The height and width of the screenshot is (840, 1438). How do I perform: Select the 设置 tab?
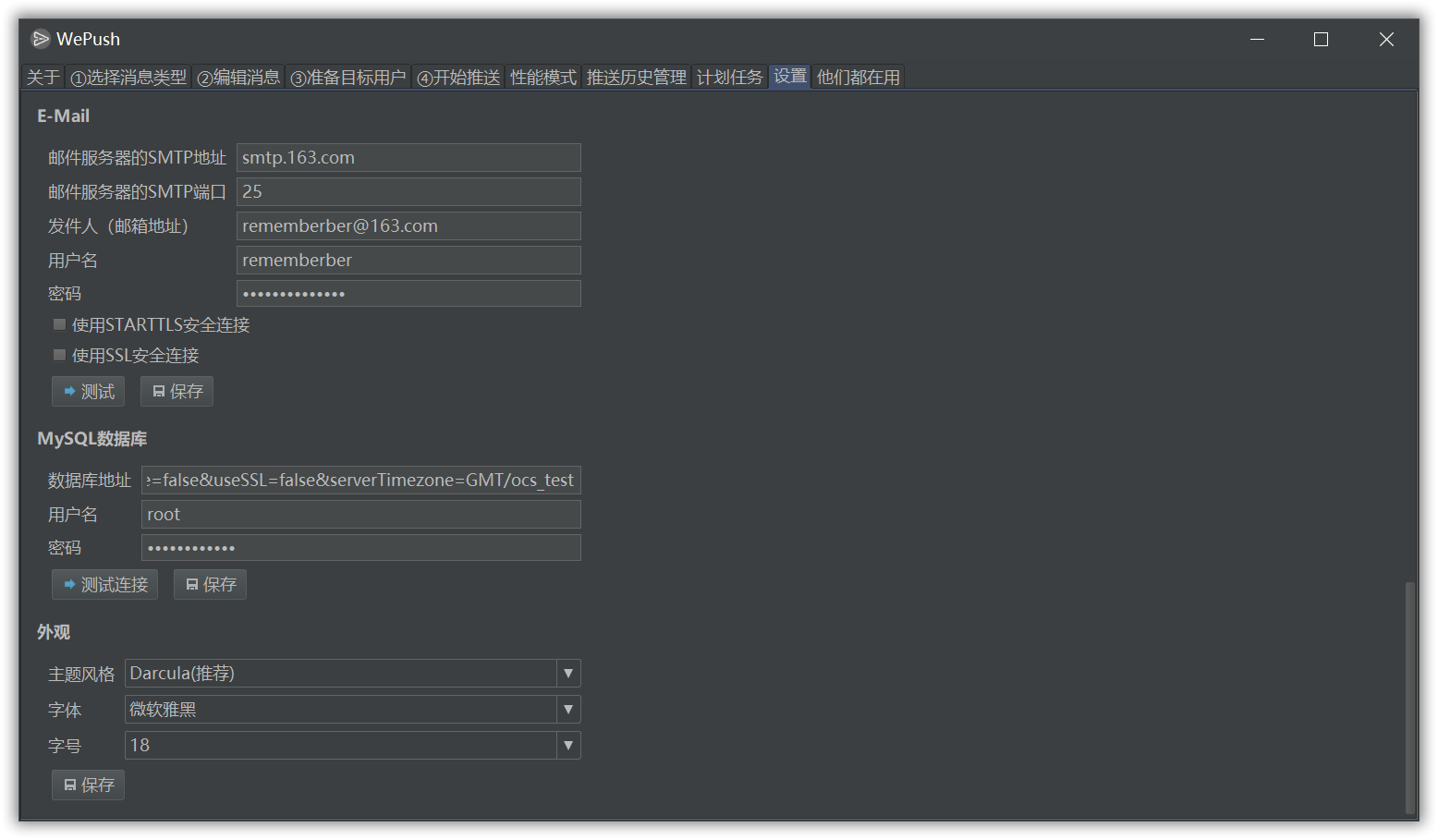[790, 77]
